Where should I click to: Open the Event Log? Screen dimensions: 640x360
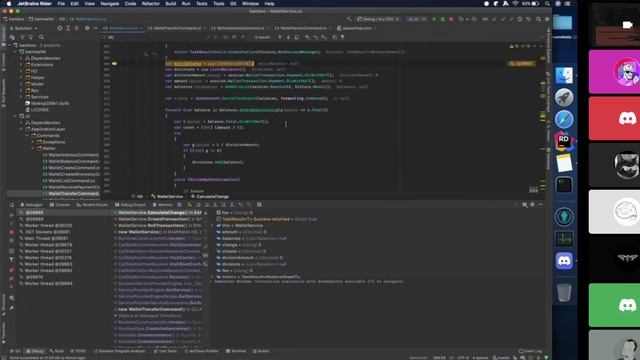click(530, 351)
